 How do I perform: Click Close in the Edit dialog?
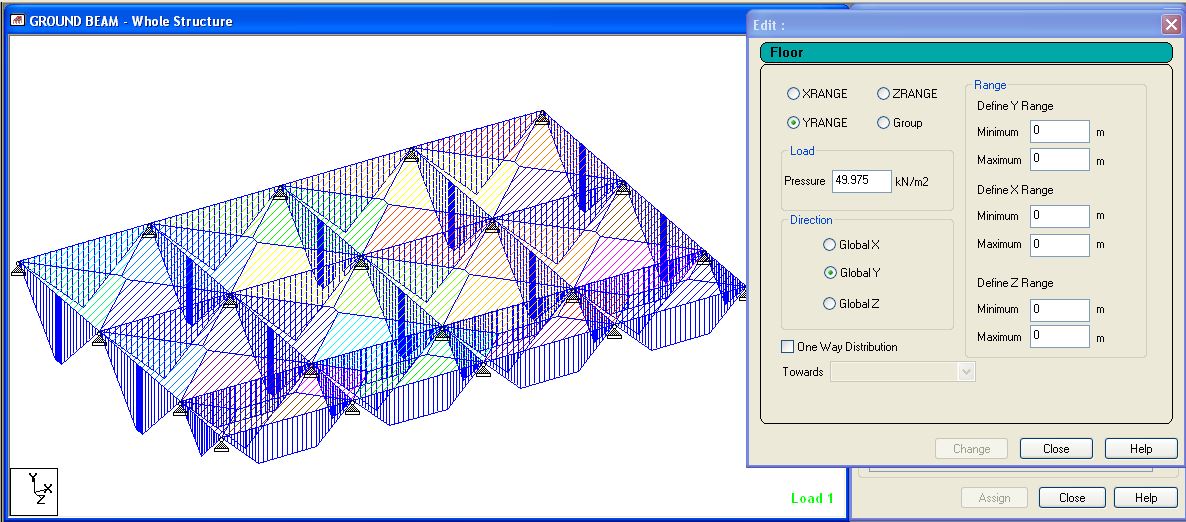(1056, 449)
